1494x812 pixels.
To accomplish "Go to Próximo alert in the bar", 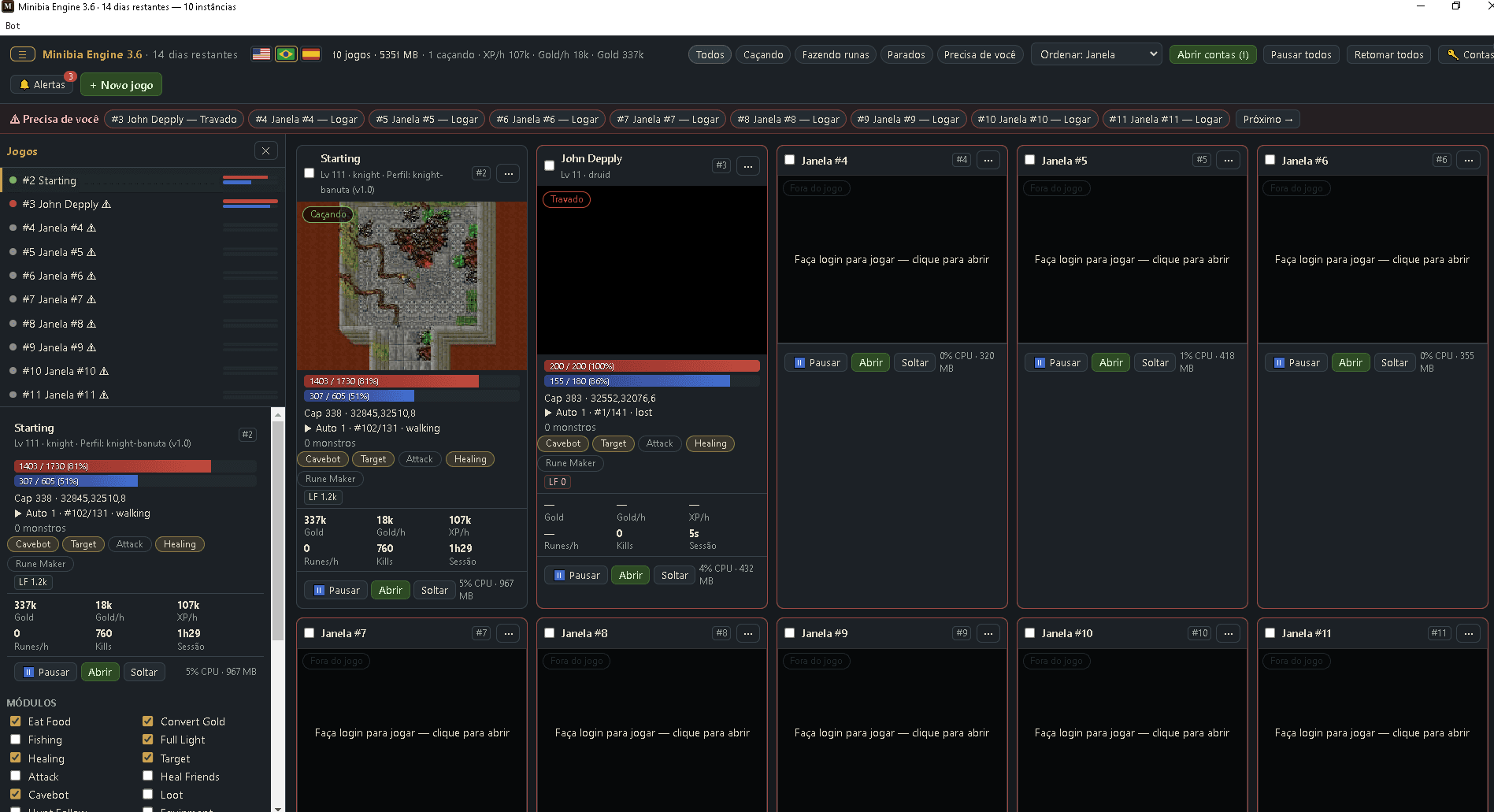I will click(1268, 120).
